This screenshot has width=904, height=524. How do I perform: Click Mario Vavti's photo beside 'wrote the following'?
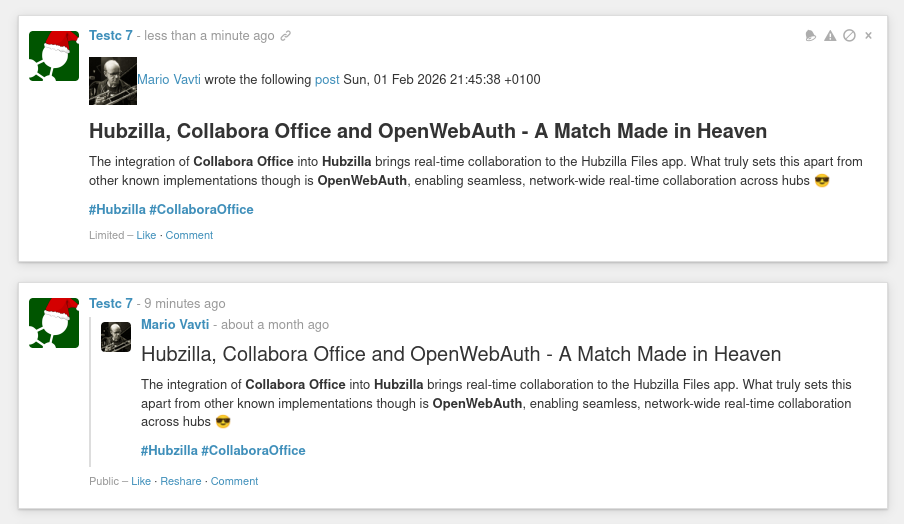(113, 81)
